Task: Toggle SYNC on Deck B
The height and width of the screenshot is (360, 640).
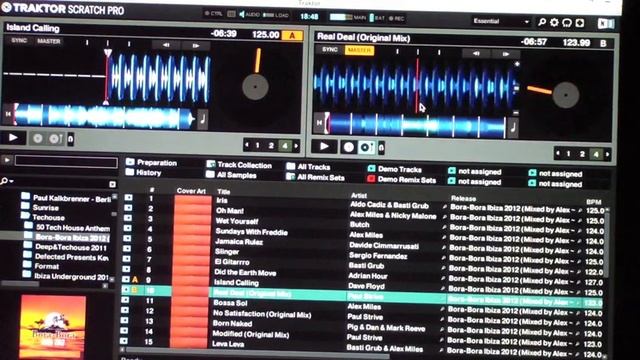Action: click(330, 49)
